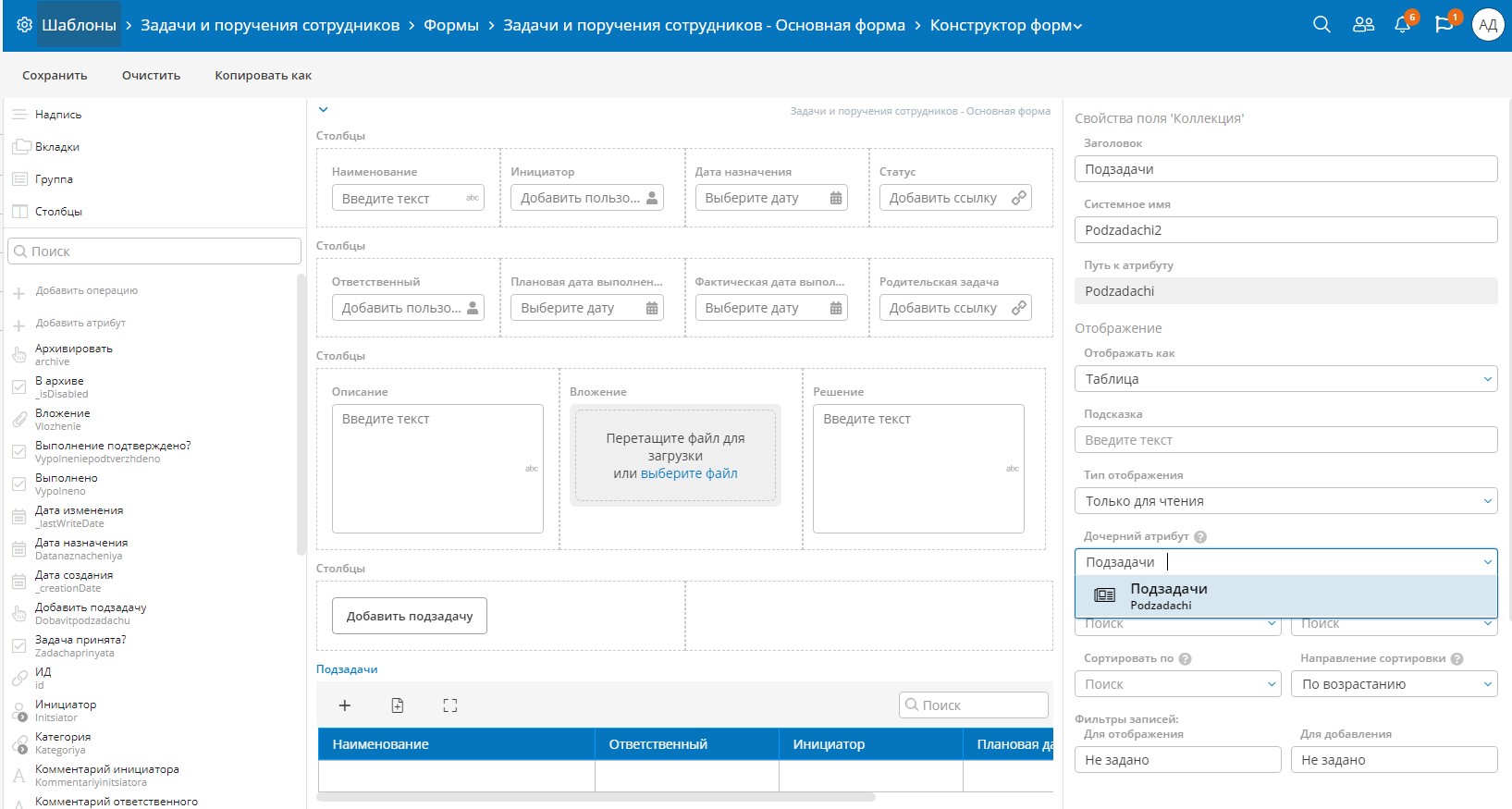Click выберите файл link in Вложение
The height and width of the screenshot is (809, 1512).
[x=689, y=473]
